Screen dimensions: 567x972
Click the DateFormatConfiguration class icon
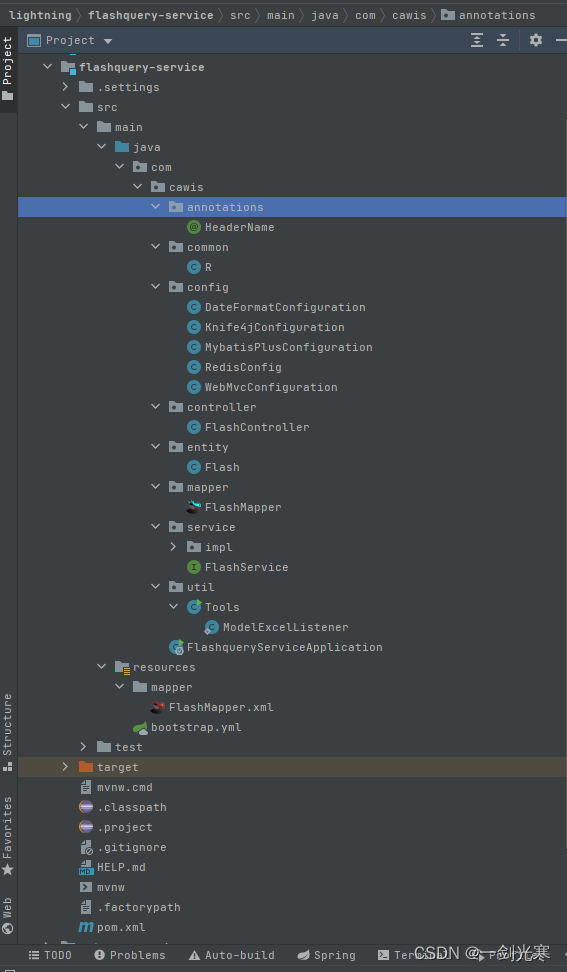point(194,307)
